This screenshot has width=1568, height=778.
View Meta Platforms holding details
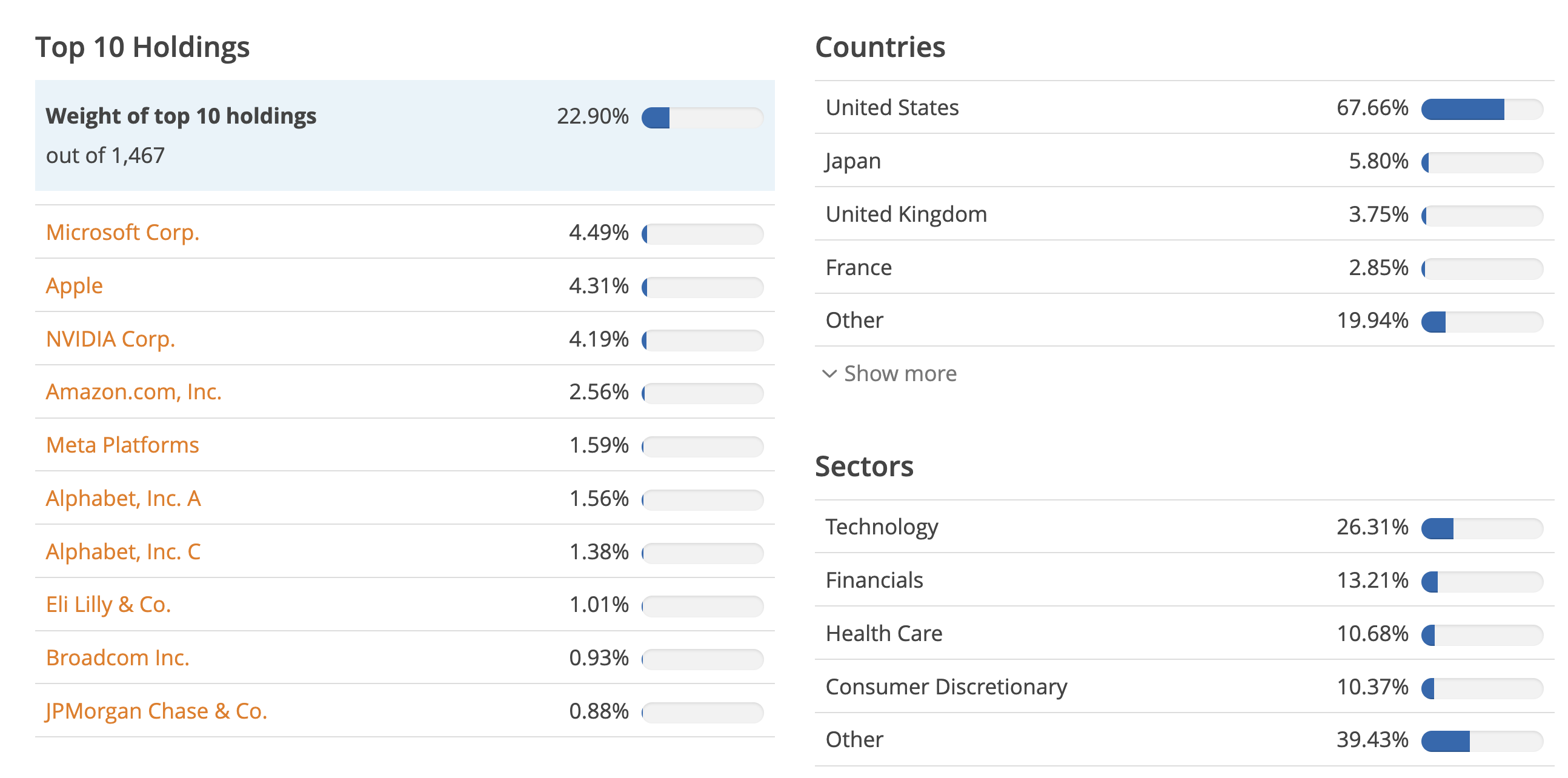click(122, 445)
